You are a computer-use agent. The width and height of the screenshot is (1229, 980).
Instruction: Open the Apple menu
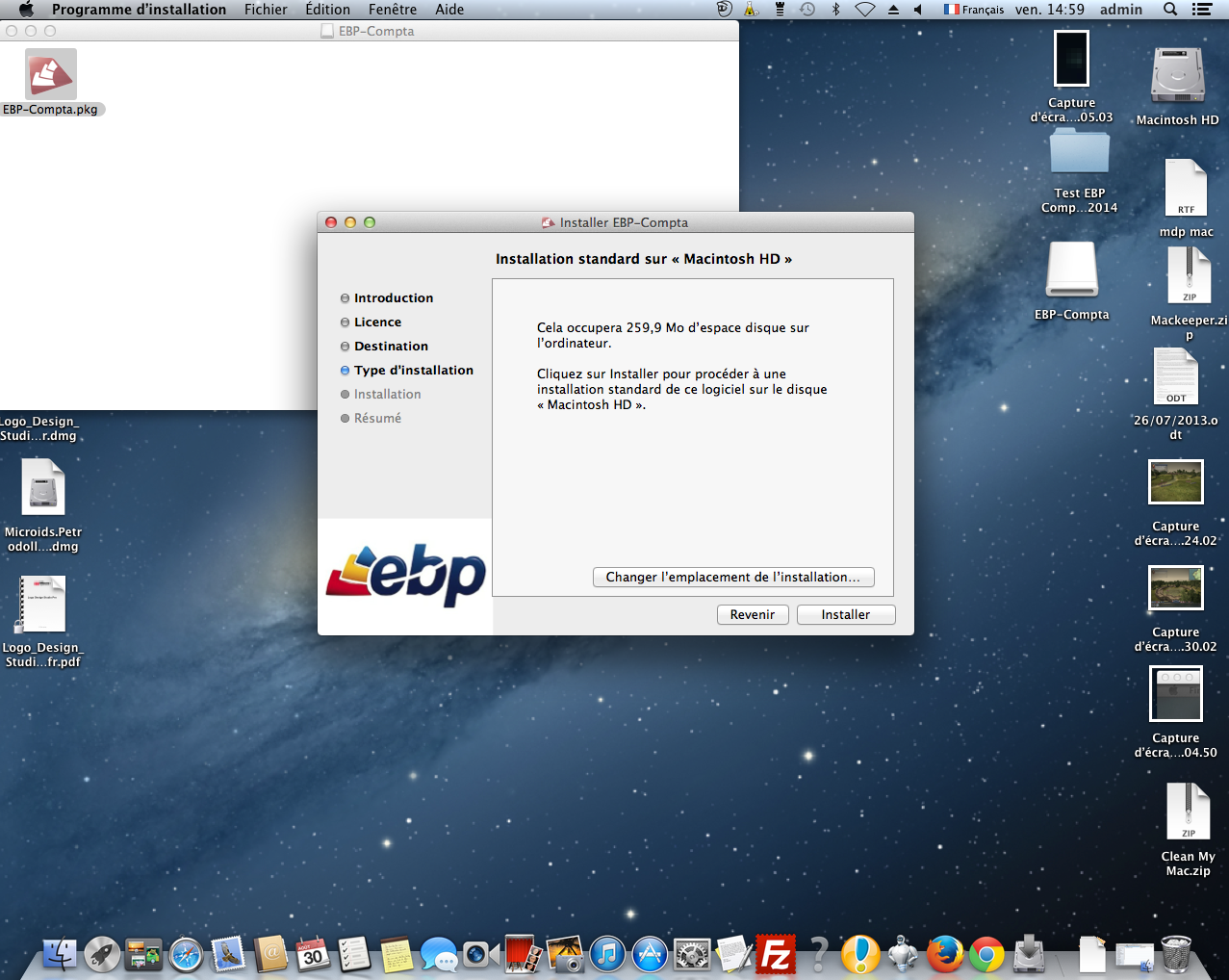(26, 10)
